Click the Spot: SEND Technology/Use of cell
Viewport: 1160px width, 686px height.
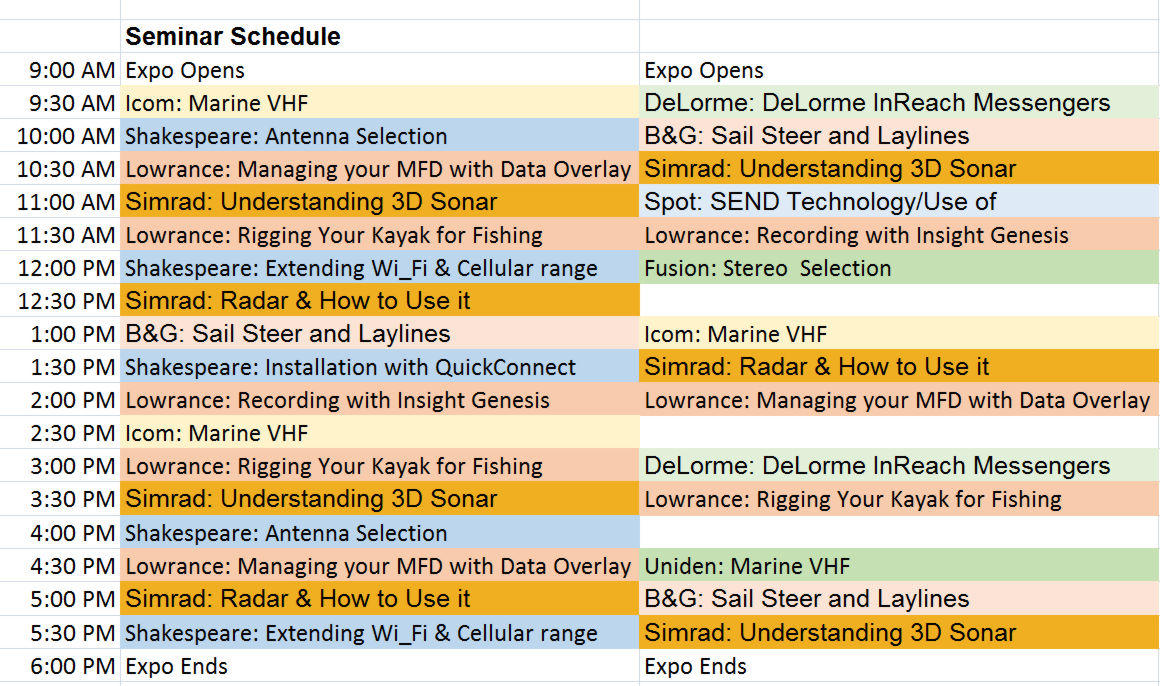pyautogui.click(x=899, y=201)
